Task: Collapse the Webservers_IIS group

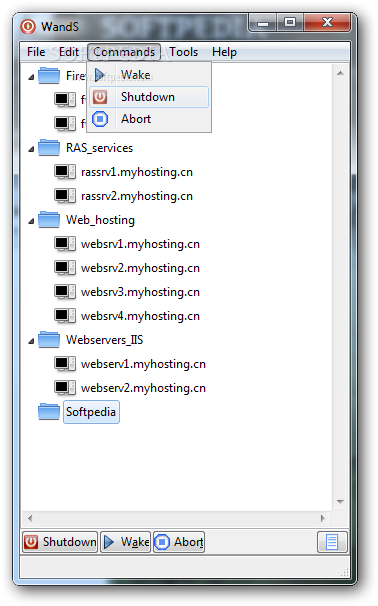Action: 31,341
